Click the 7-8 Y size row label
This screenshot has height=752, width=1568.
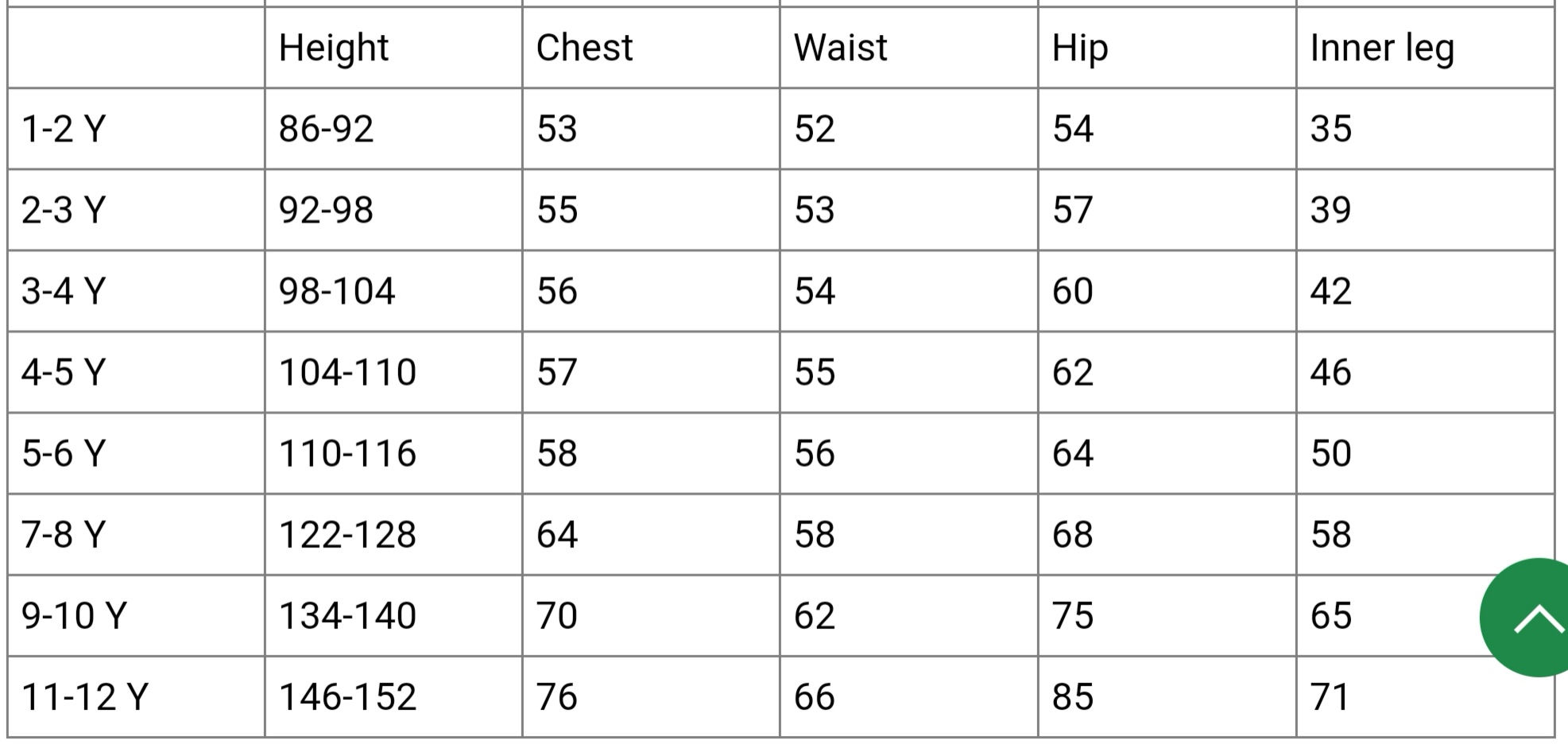tap(64, 534)
